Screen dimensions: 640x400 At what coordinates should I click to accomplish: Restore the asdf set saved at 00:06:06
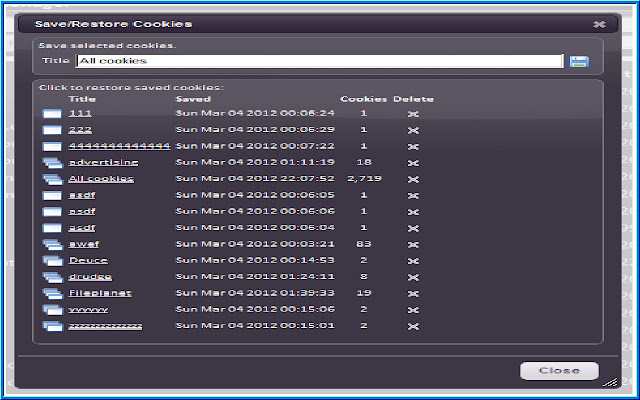coord(82,211)
